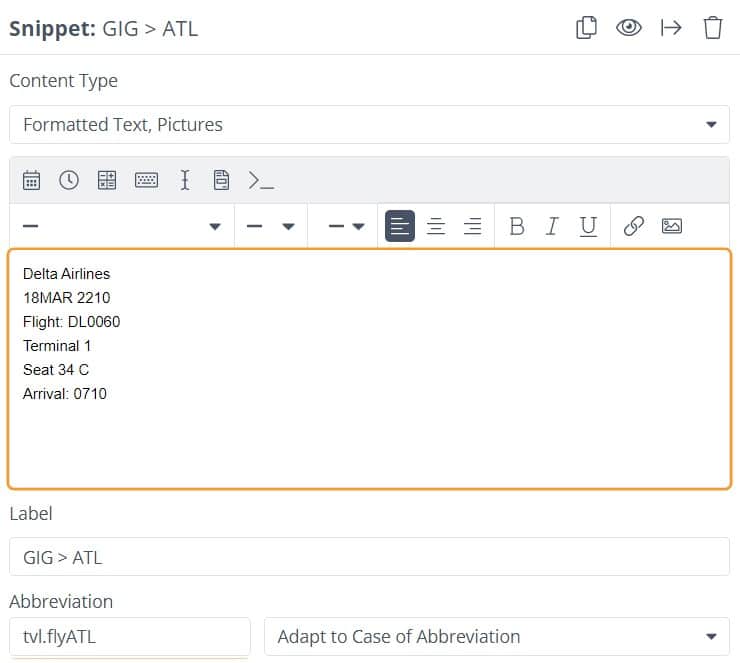This screenshot has height=663, width=740.
Task: Toggle italic formatting
Action: 552,226
